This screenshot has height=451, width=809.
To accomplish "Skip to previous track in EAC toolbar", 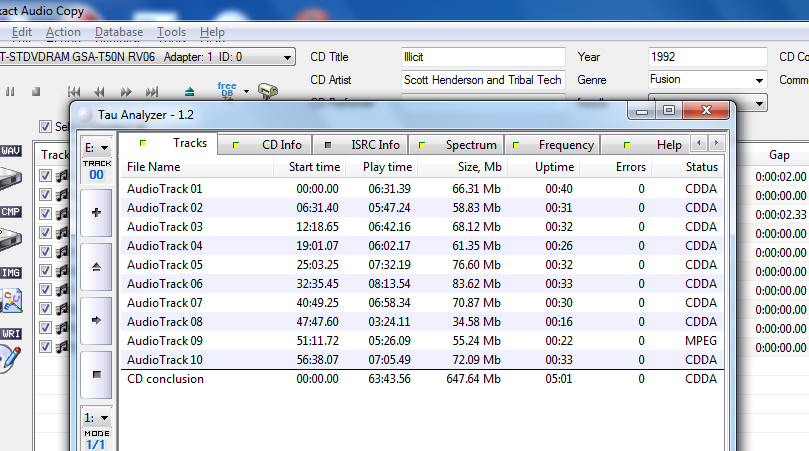I will (74, 92).
